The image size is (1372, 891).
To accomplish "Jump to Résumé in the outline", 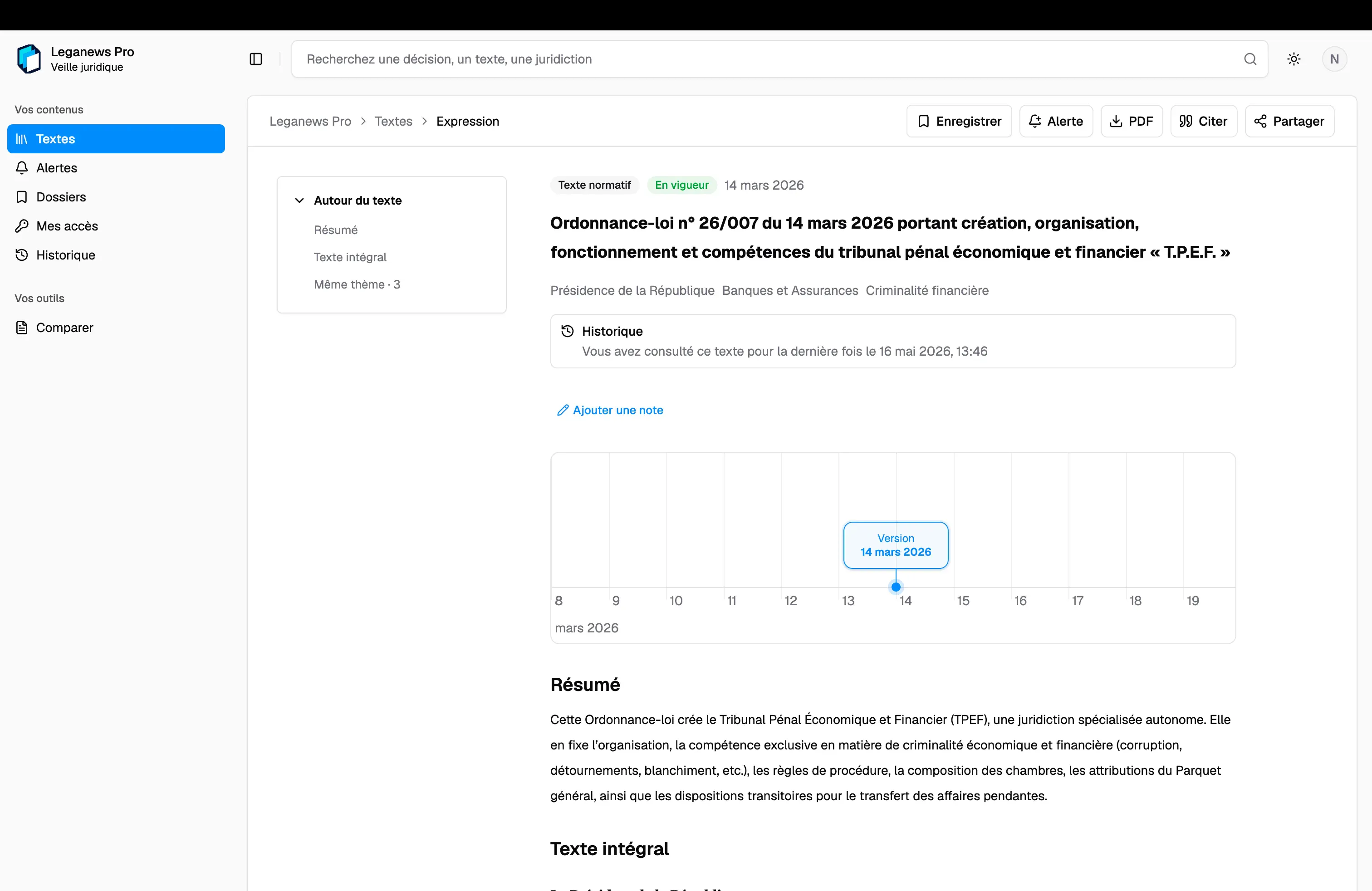I will (x=335, y=230).
